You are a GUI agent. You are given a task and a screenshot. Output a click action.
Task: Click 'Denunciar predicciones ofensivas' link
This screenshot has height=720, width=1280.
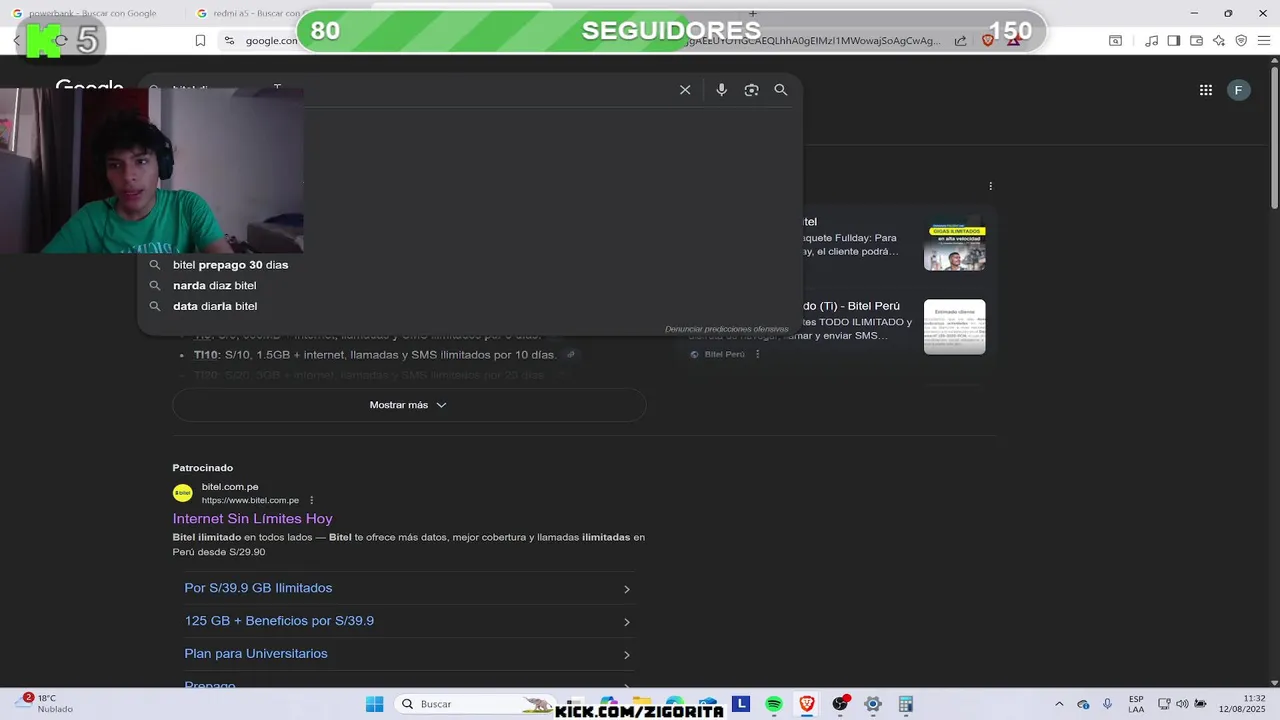(727, 329)
